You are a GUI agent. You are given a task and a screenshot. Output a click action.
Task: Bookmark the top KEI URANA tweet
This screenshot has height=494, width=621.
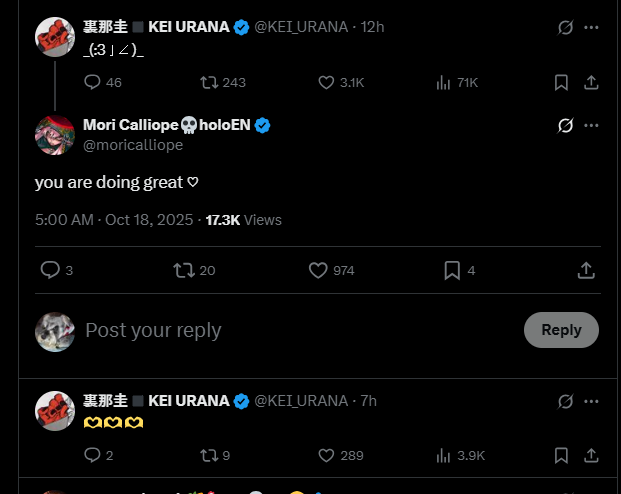coord(562,82)
